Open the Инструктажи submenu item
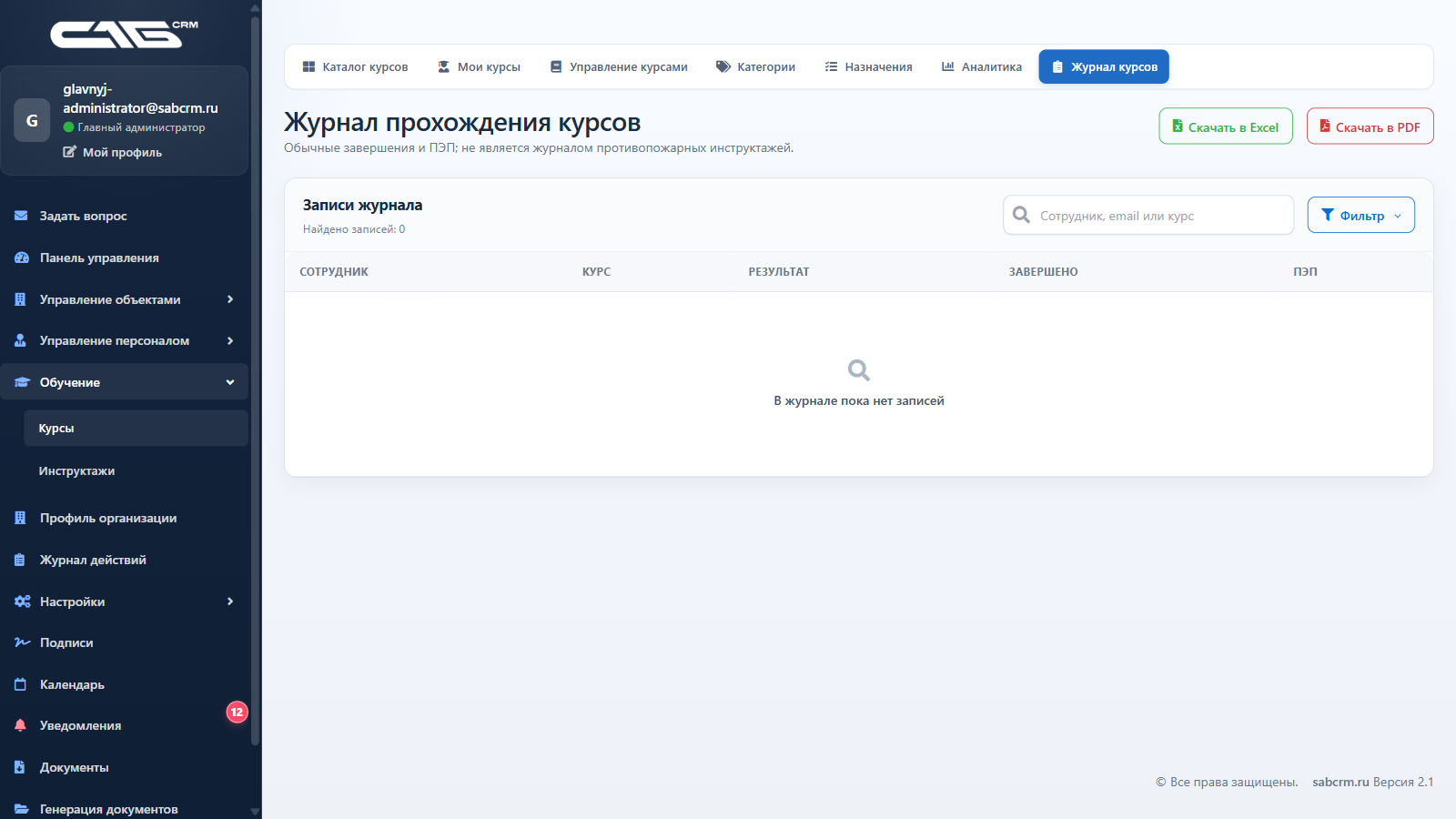 (136, 470)
